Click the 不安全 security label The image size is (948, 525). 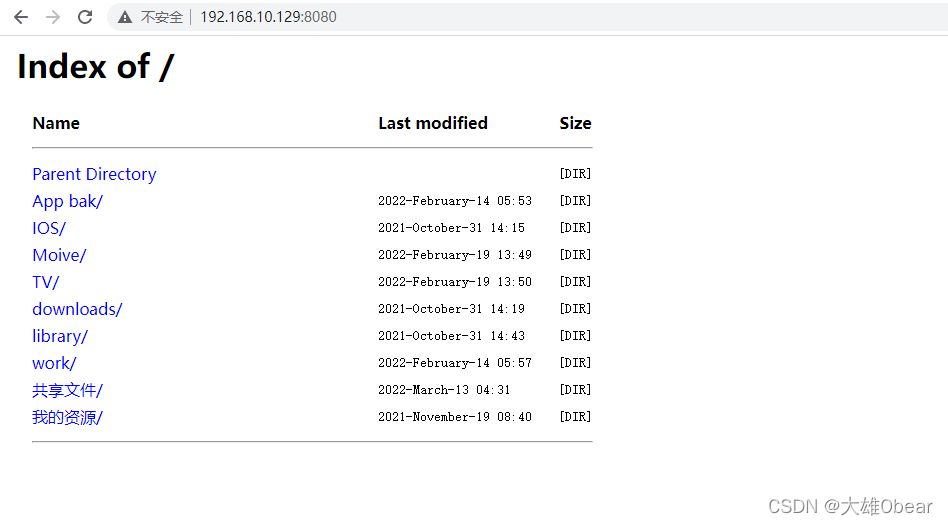pyautogui.click(x=161, y=17)
